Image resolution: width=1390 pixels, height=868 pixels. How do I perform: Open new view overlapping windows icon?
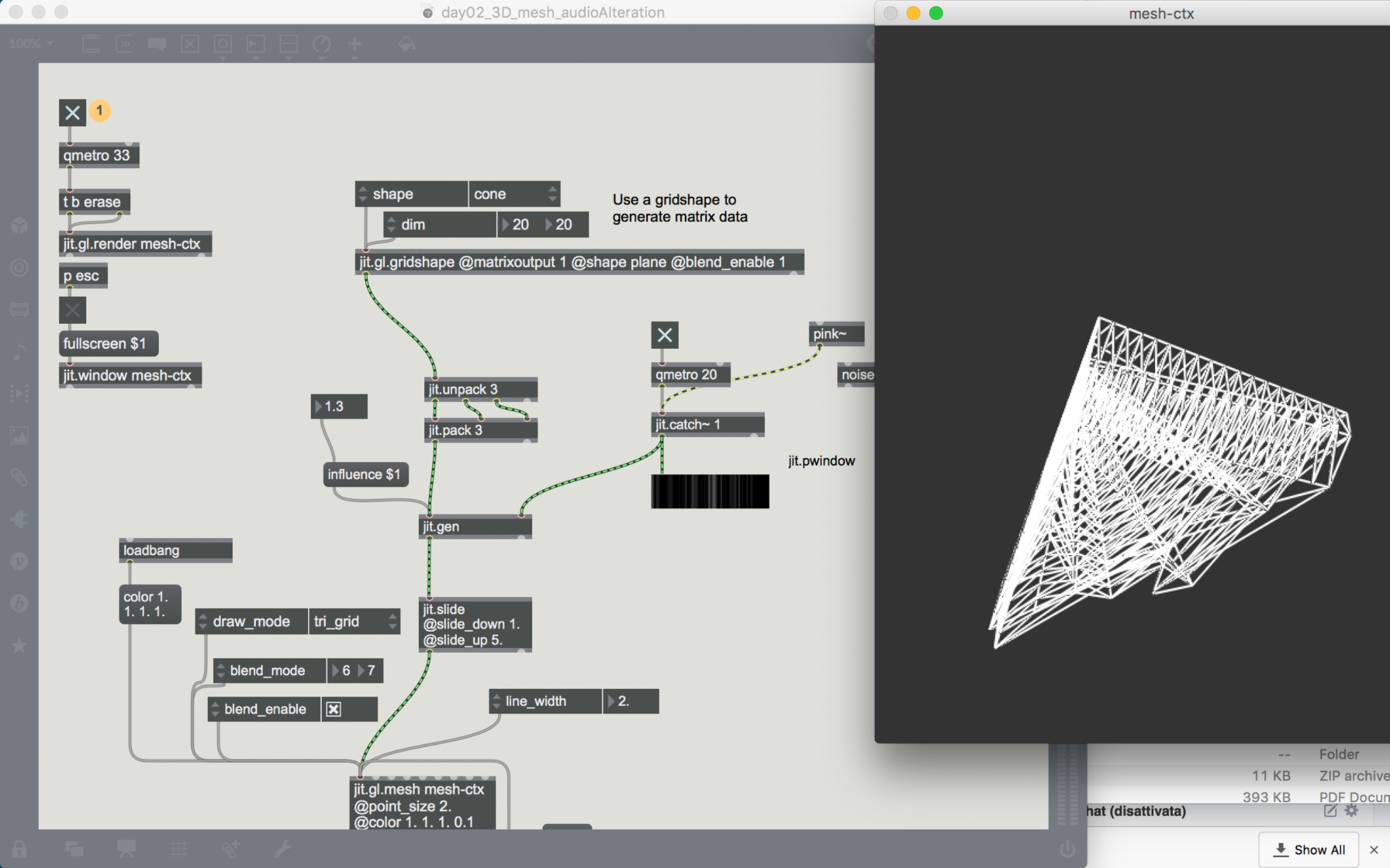[x=74, y=848]
